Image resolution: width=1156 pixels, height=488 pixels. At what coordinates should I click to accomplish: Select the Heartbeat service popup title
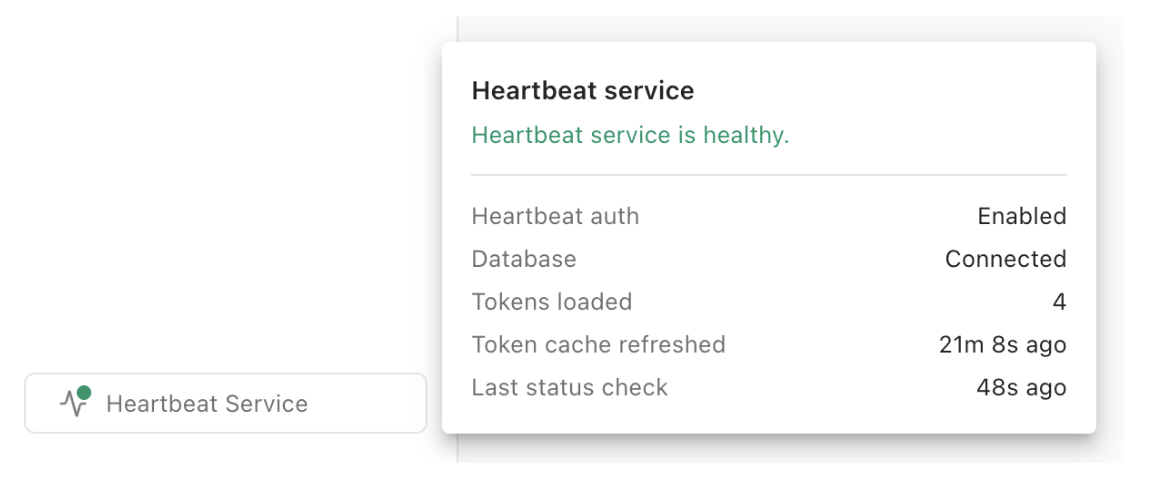(x=582, y=91)
